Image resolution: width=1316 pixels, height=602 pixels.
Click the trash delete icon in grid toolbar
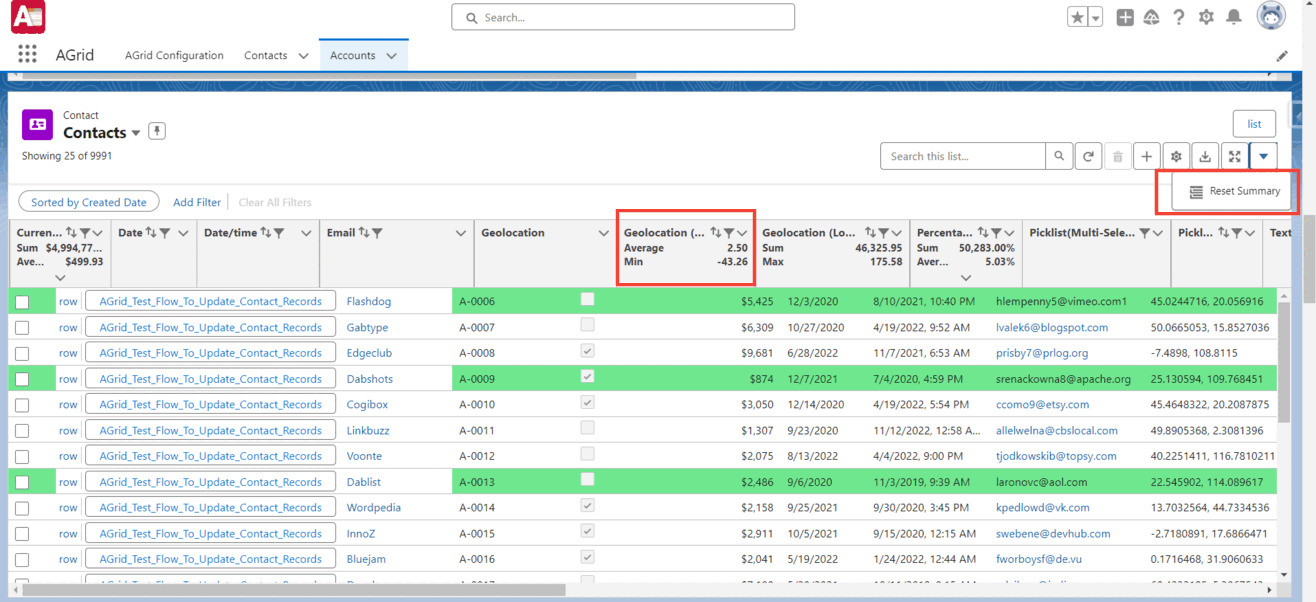coord(1118,156)
